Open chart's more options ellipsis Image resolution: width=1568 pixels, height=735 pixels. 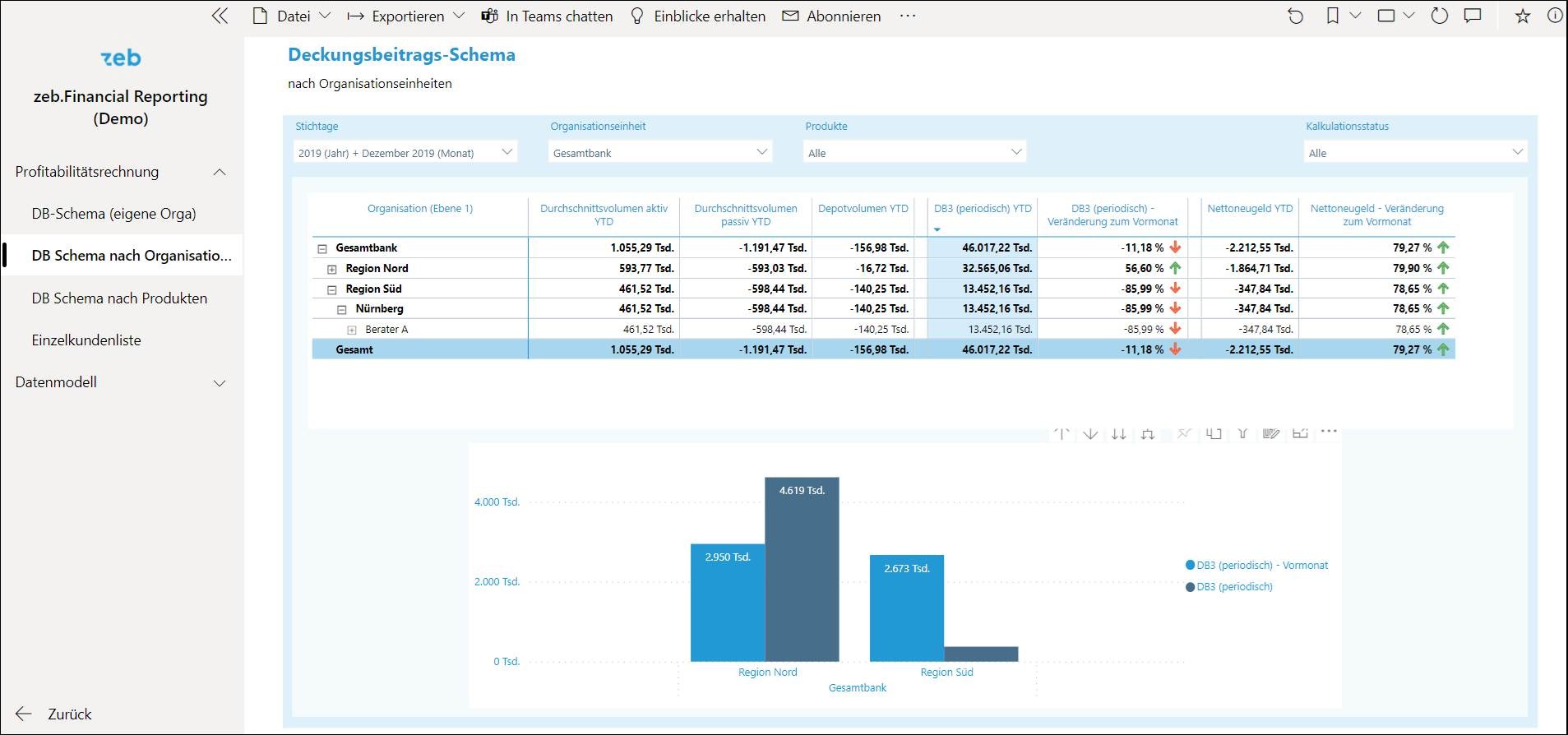tap(1329, 432)
